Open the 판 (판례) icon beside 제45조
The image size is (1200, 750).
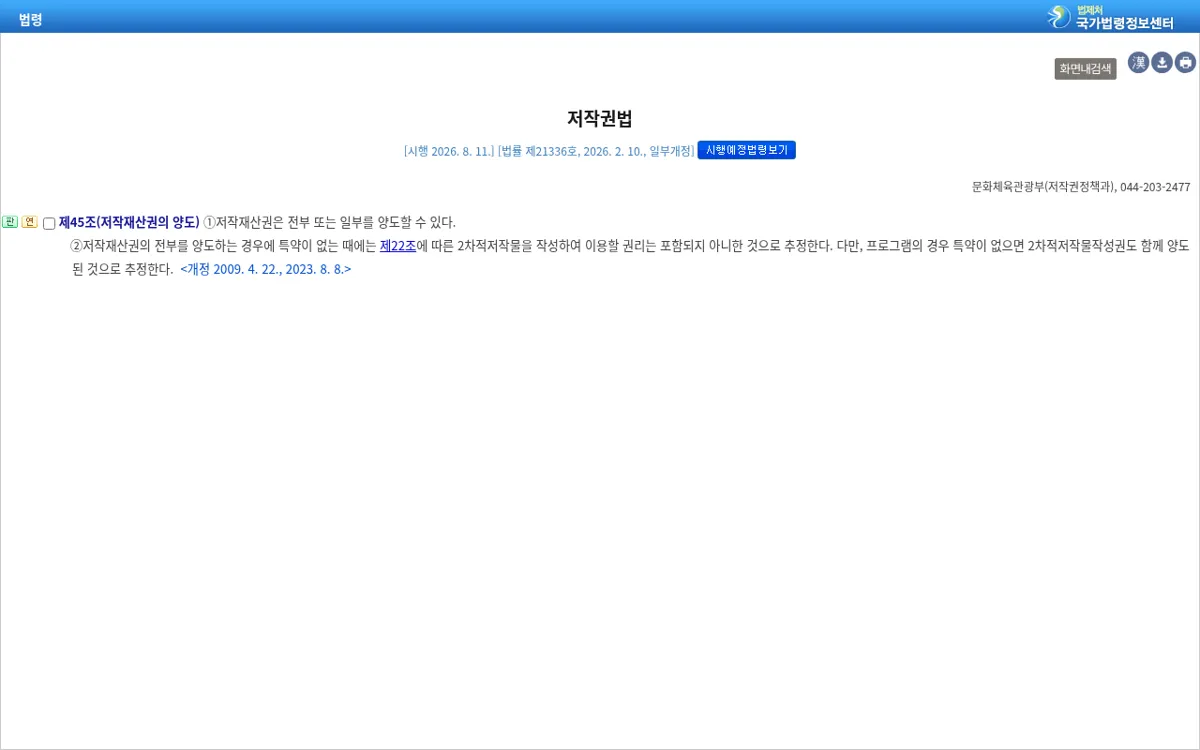coord(10,222)
